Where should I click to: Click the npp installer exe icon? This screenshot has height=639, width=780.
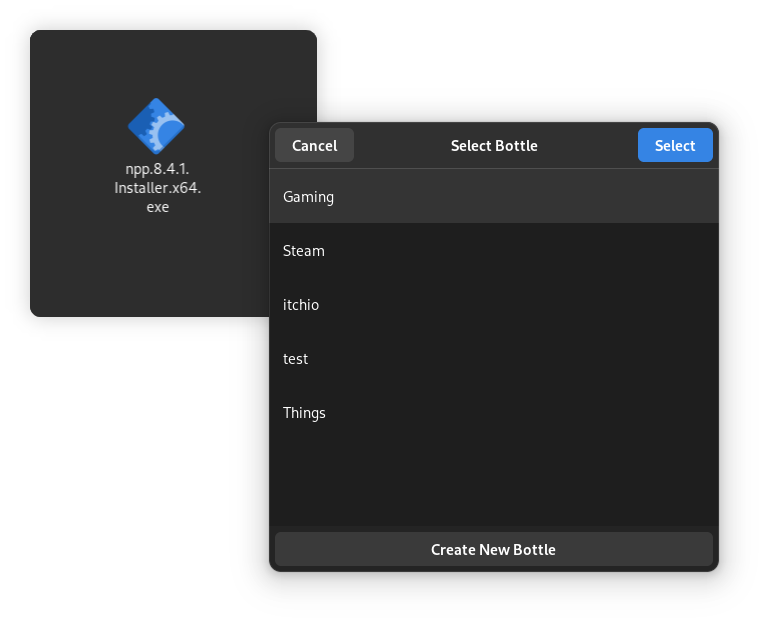click(156, 127)
